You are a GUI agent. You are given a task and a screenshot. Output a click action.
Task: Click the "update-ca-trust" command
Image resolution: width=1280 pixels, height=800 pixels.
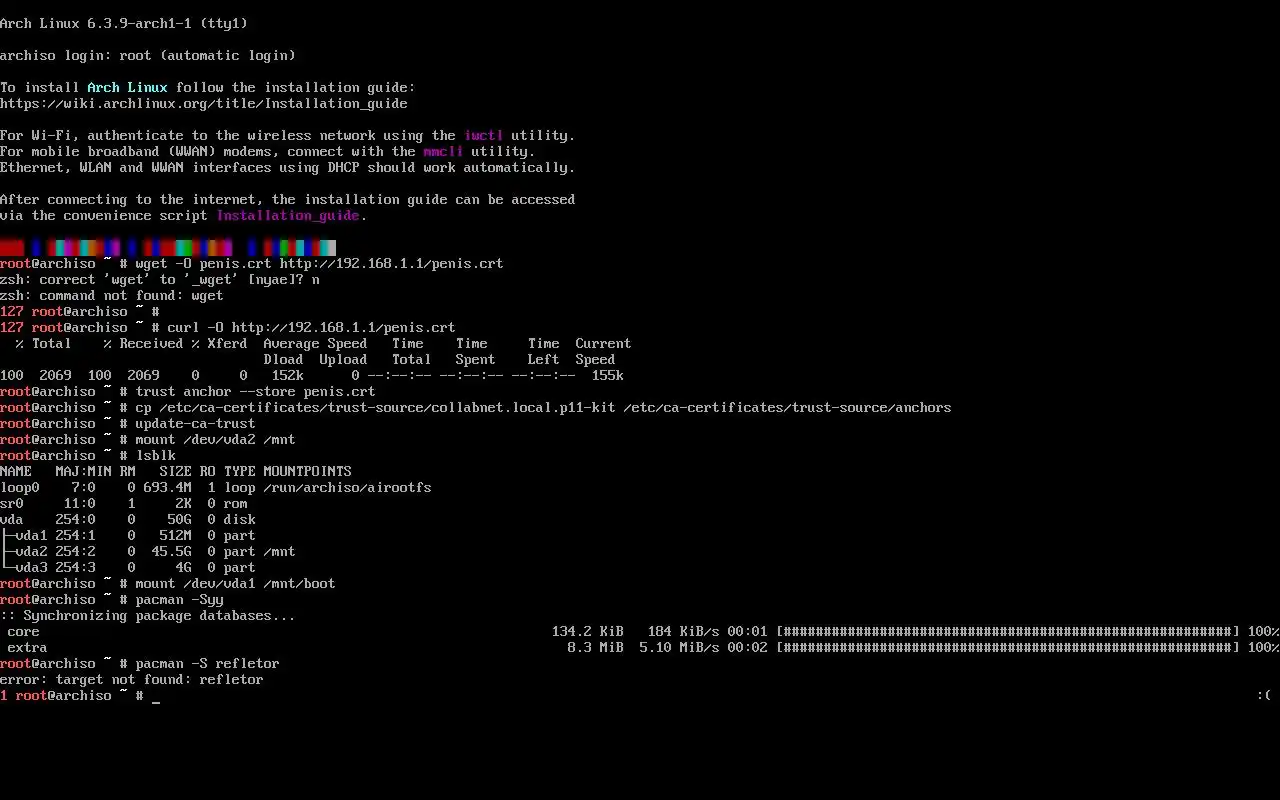[195, 423]
